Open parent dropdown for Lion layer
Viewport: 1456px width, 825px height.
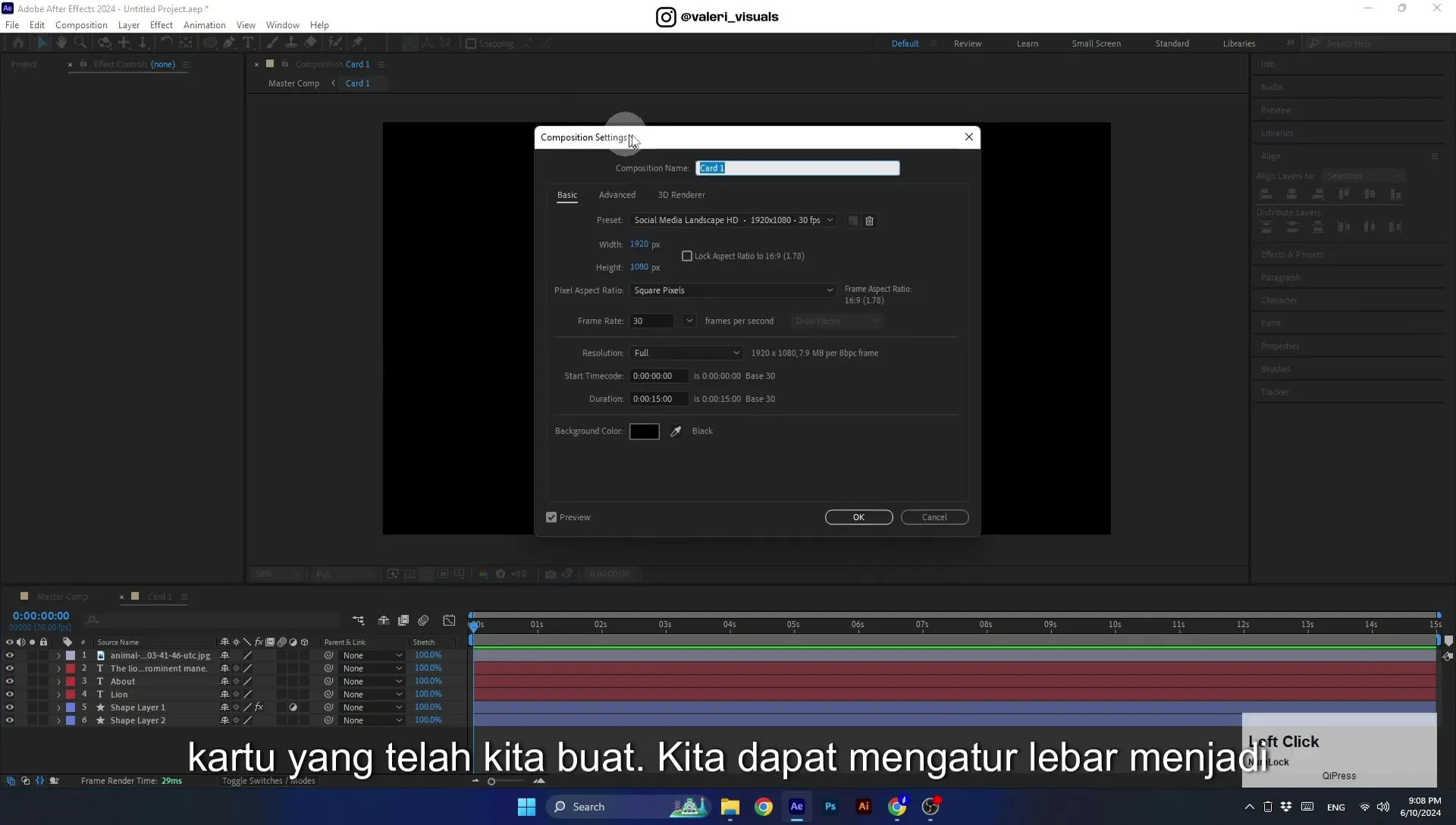(372, 695)
